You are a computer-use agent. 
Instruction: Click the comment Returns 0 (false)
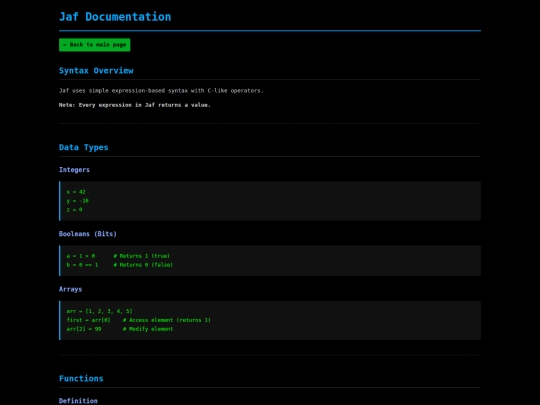pyautogui.click(x=143, y=265)
